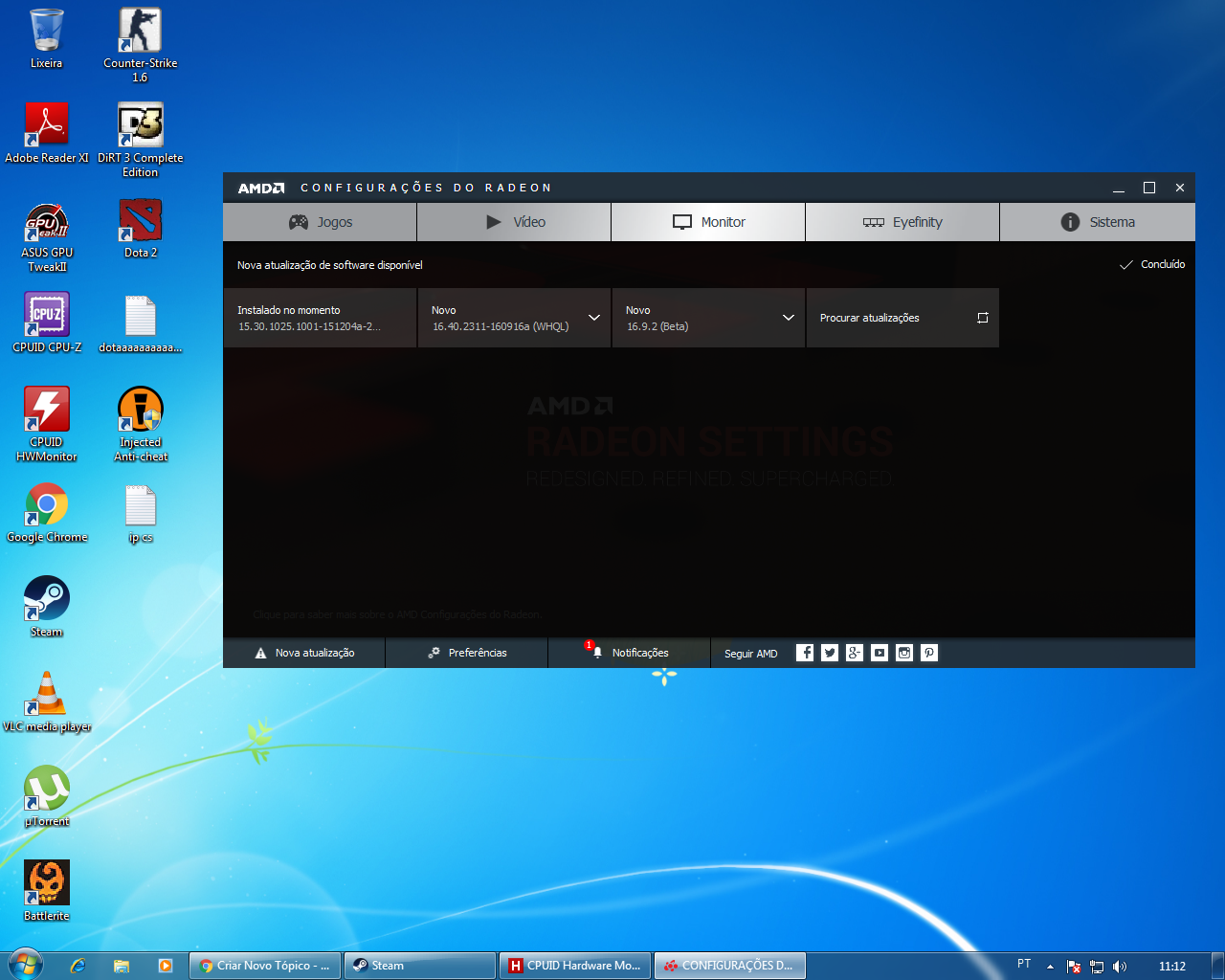
Task: Click the Nova atualização de software disponível text
Action: (x=329, y=265)
